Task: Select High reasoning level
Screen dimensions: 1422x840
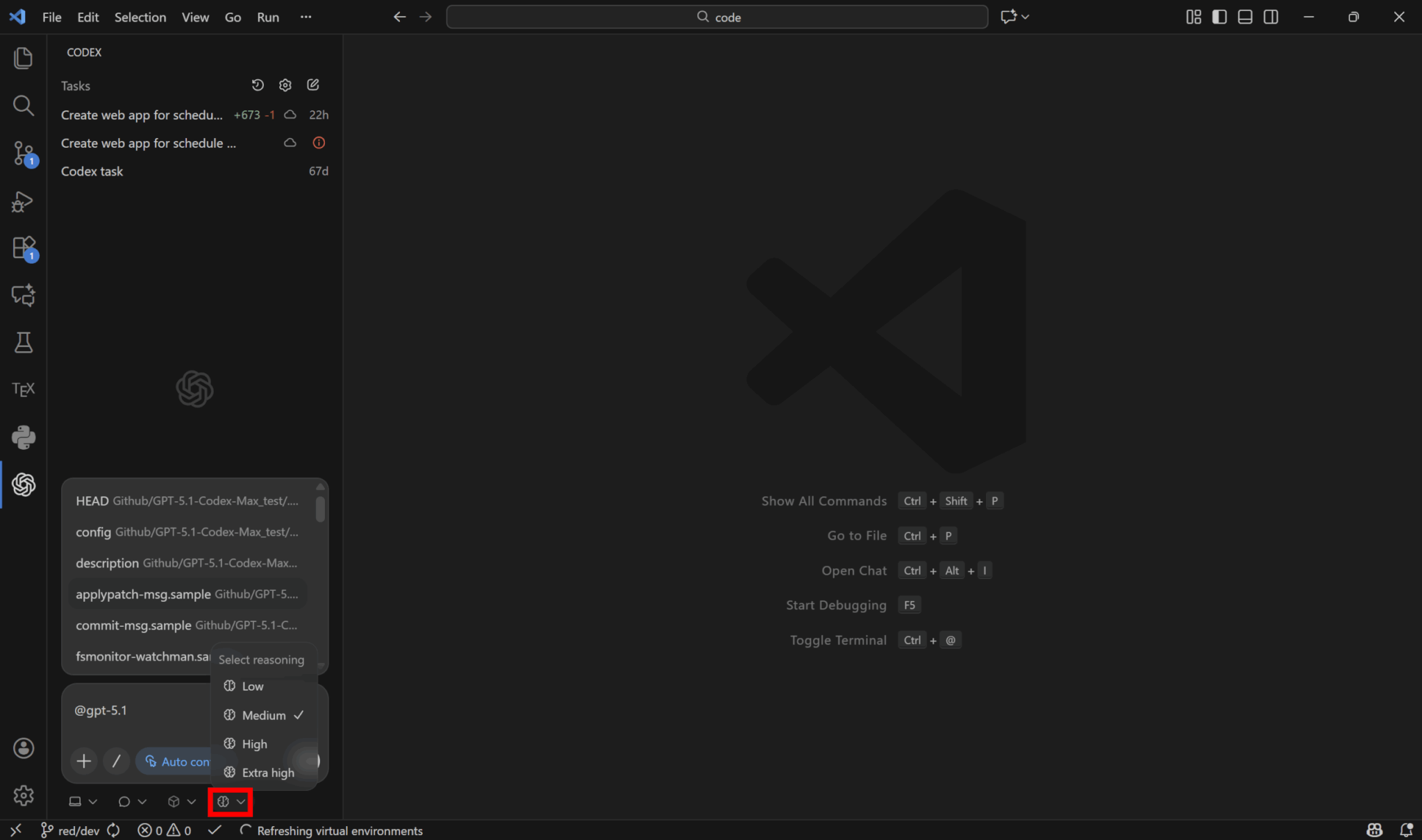Action: click(x=254, y=744)
